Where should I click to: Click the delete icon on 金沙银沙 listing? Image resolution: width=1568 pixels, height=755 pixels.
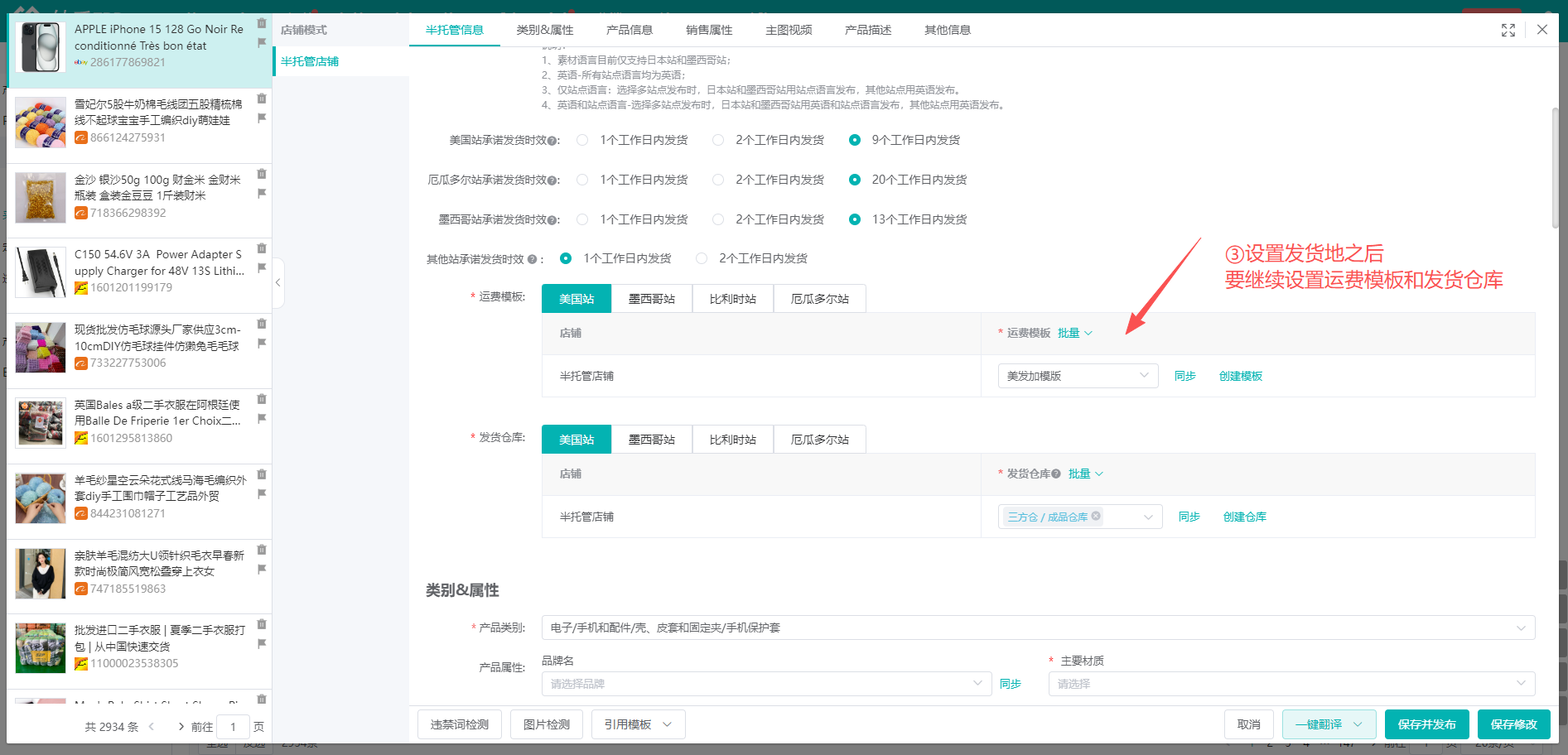click(262, 173)
